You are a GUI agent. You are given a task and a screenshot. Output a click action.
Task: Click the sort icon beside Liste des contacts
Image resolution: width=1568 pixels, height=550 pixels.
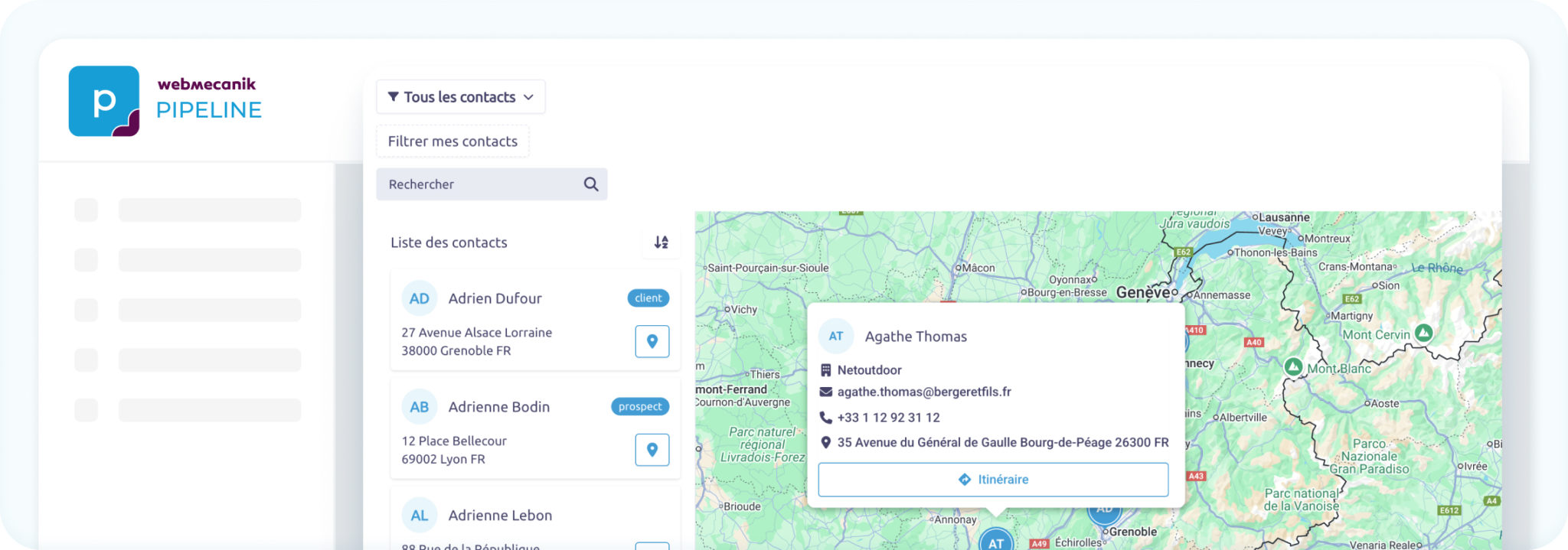661,242
